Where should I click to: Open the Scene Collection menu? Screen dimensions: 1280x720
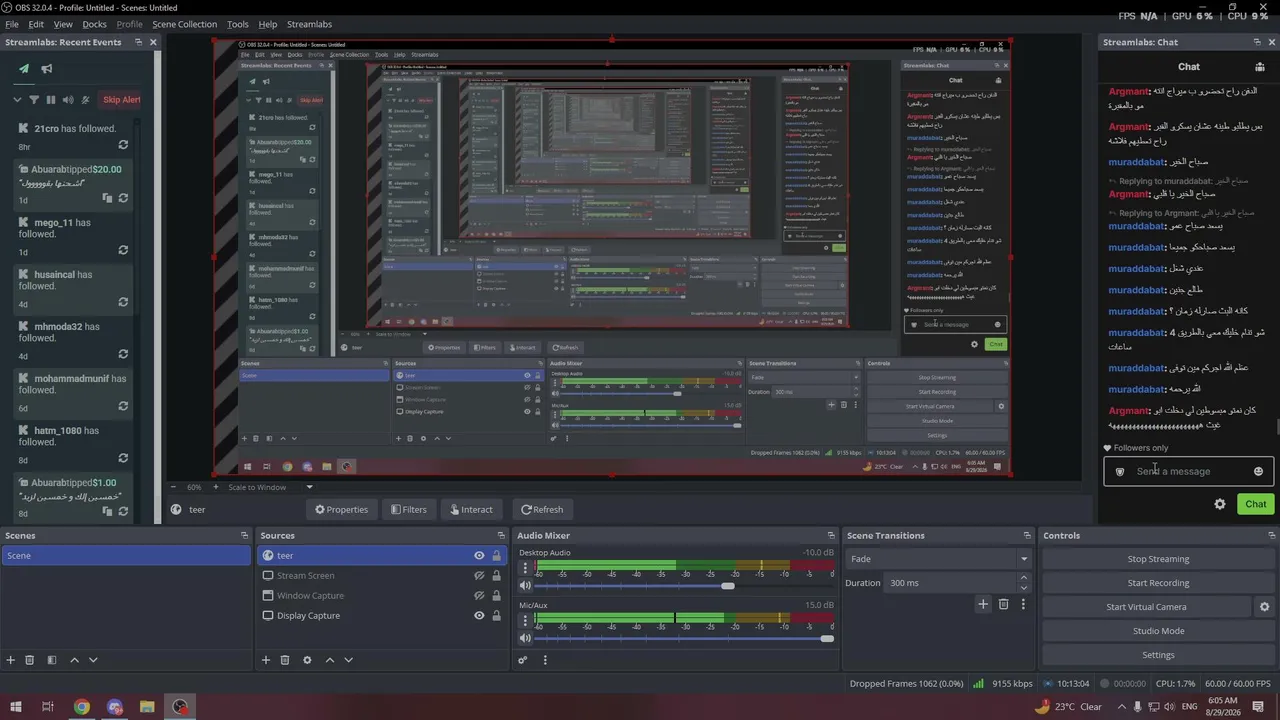click(x=184, y=24)
